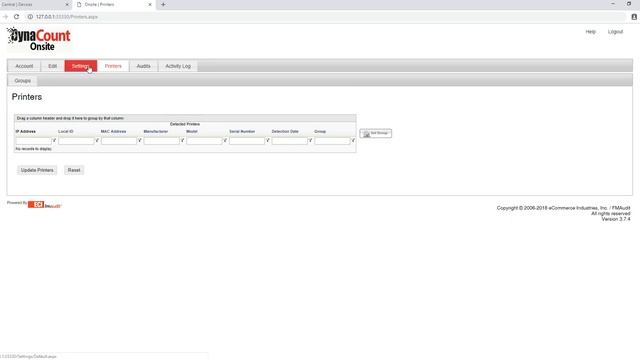Open the Help link

[591, 32]
